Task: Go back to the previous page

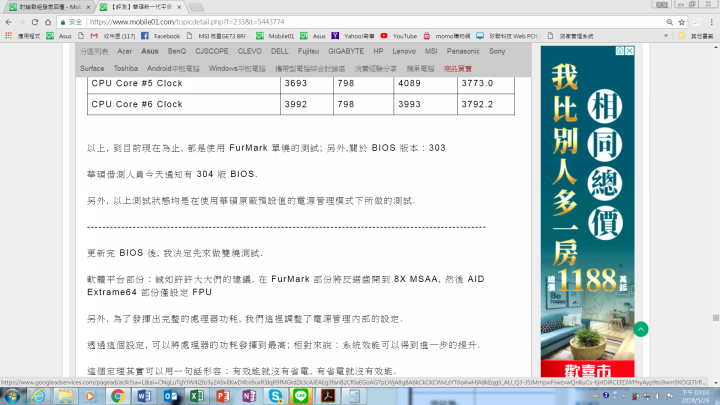Action: [9, 22]
